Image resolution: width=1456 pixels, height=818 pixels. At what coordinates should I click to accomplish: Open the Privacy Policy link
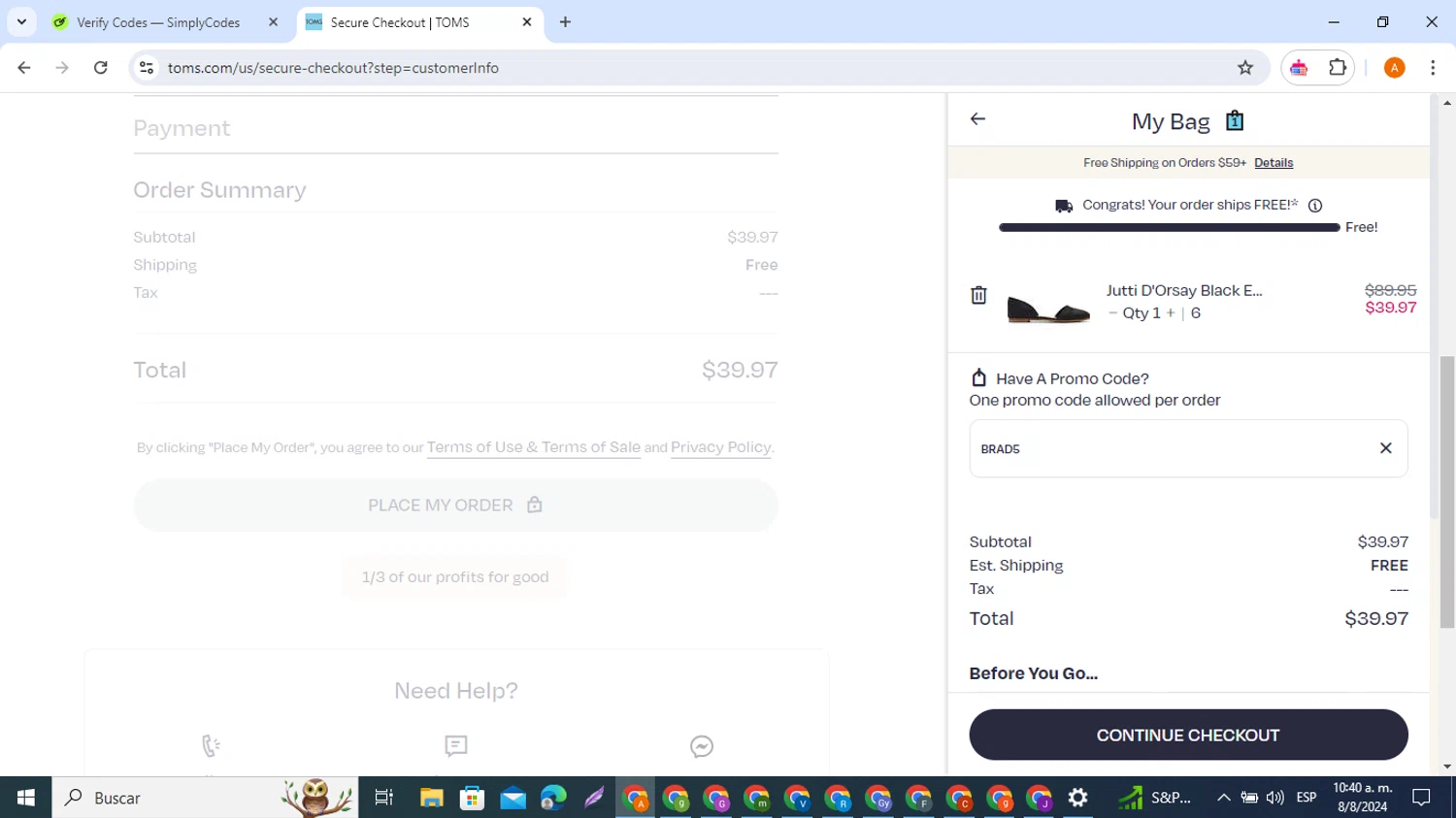coord(720,447)
